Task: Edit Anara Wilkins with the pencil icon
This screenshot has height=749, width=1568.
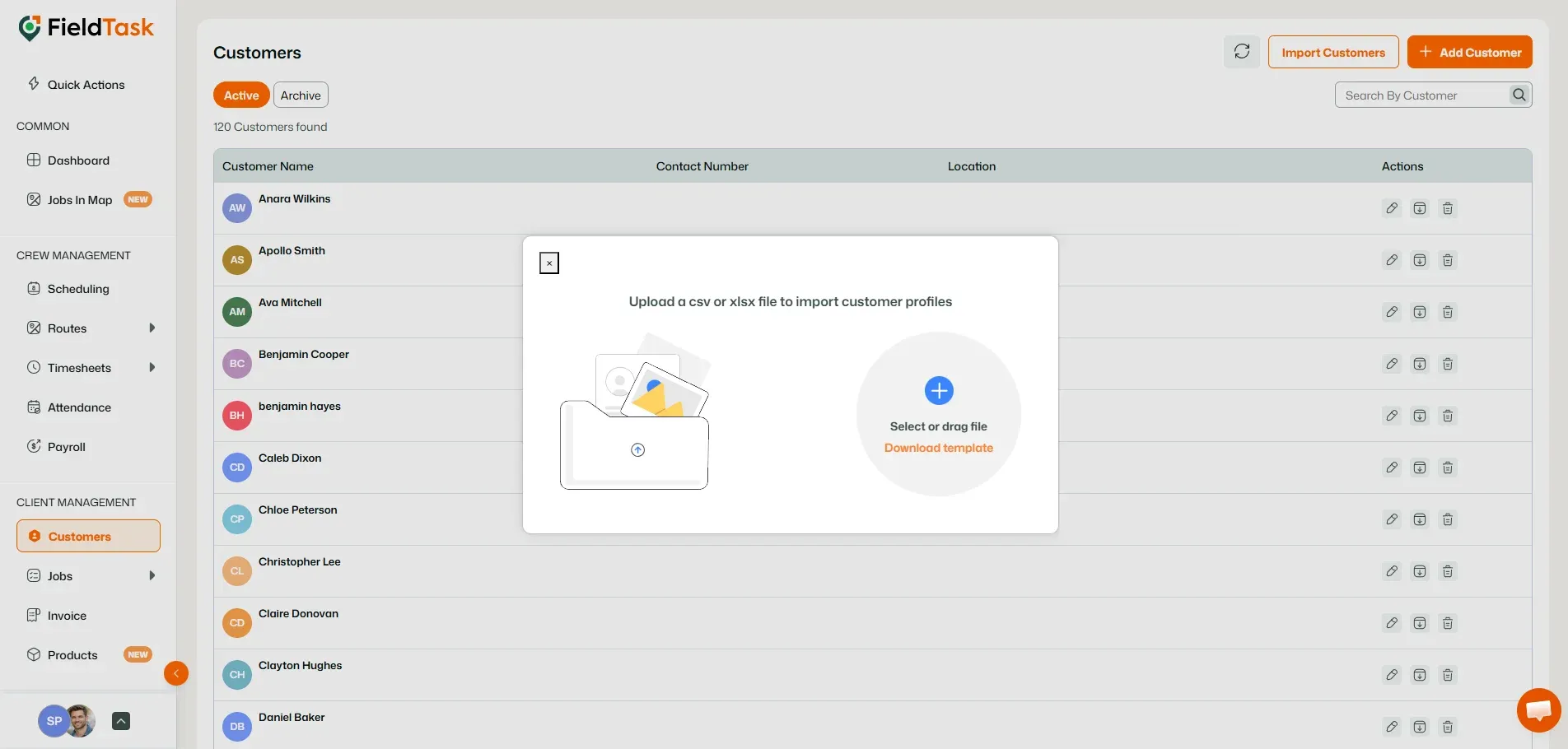Action: point(1392,208)
